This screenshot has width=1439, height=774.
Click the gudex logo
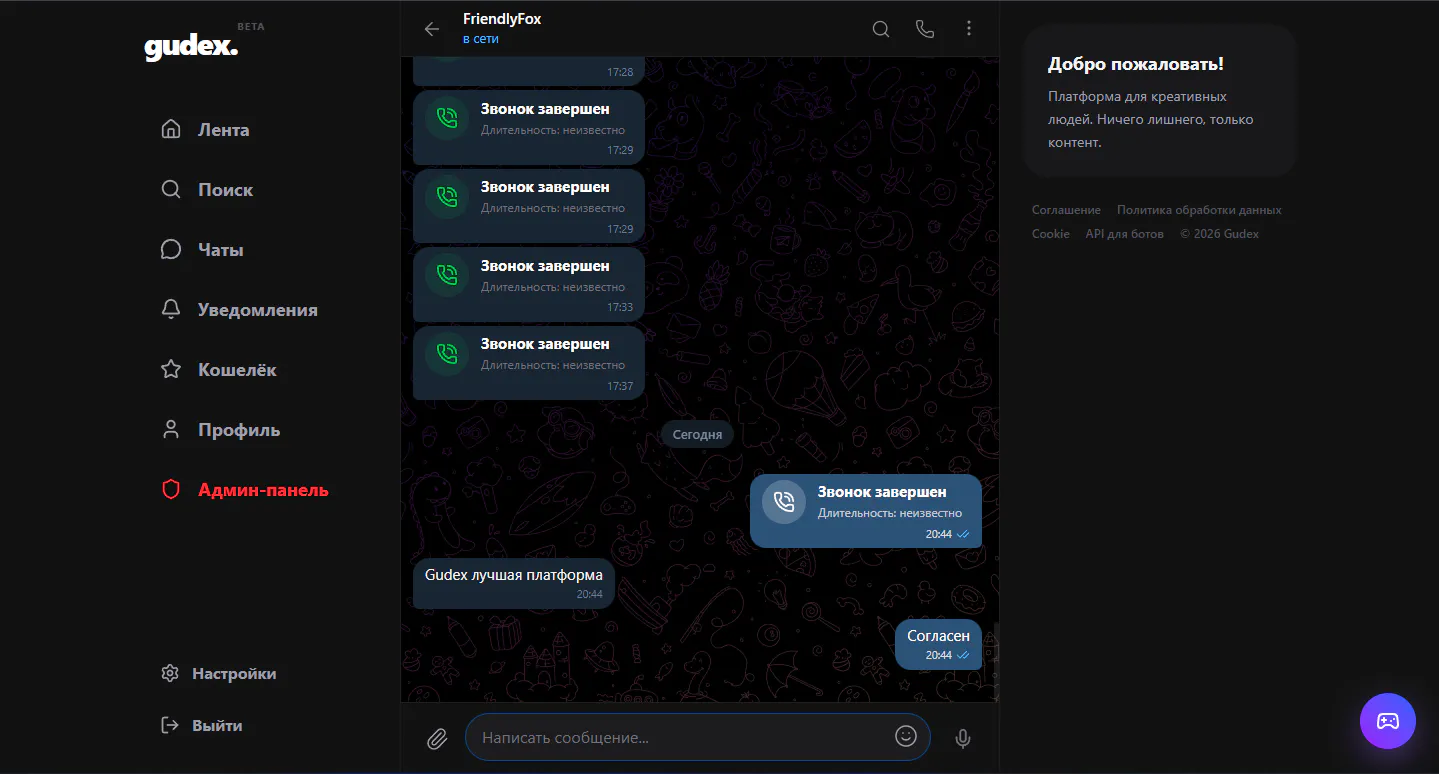(x=191, y=47)
